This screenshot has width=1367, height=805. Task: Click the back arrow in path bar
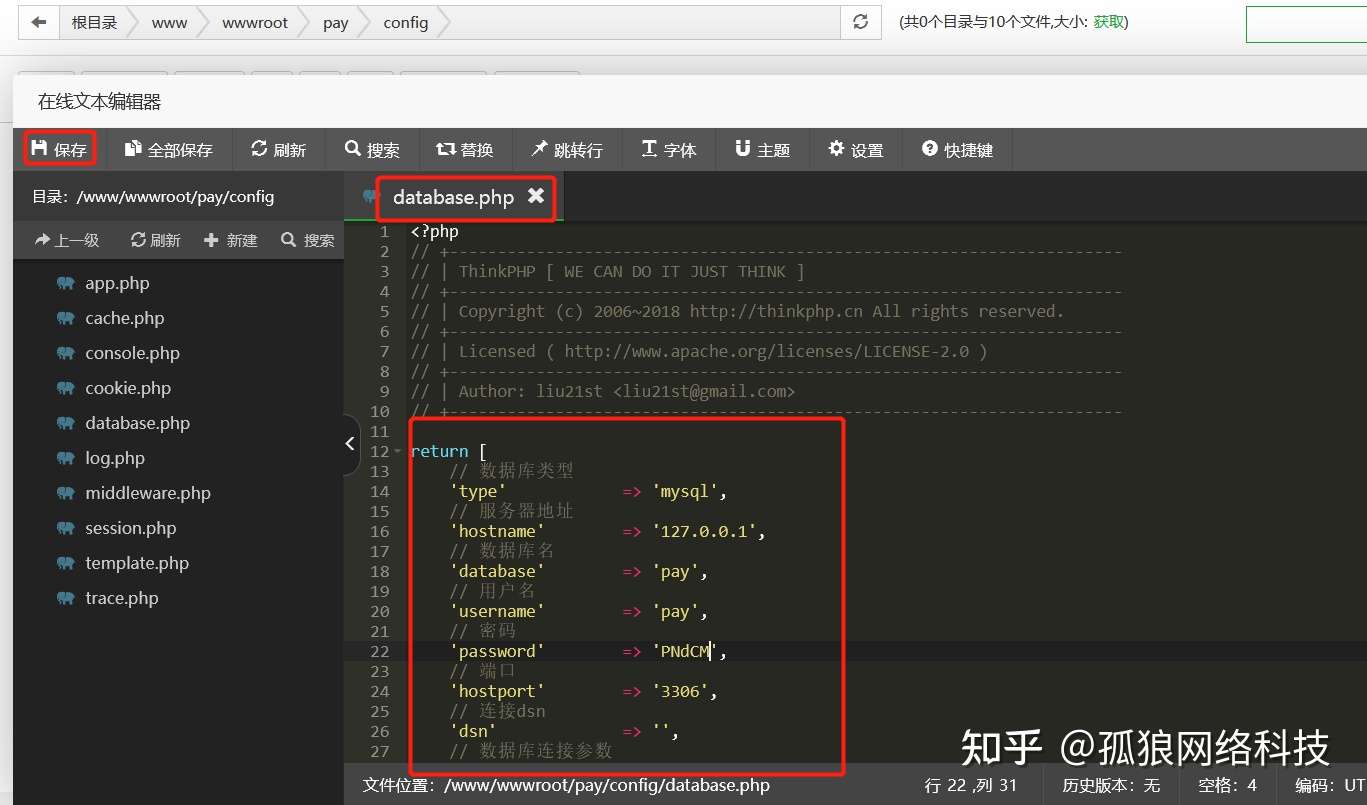pyautogui.click(x=39, y=22)
